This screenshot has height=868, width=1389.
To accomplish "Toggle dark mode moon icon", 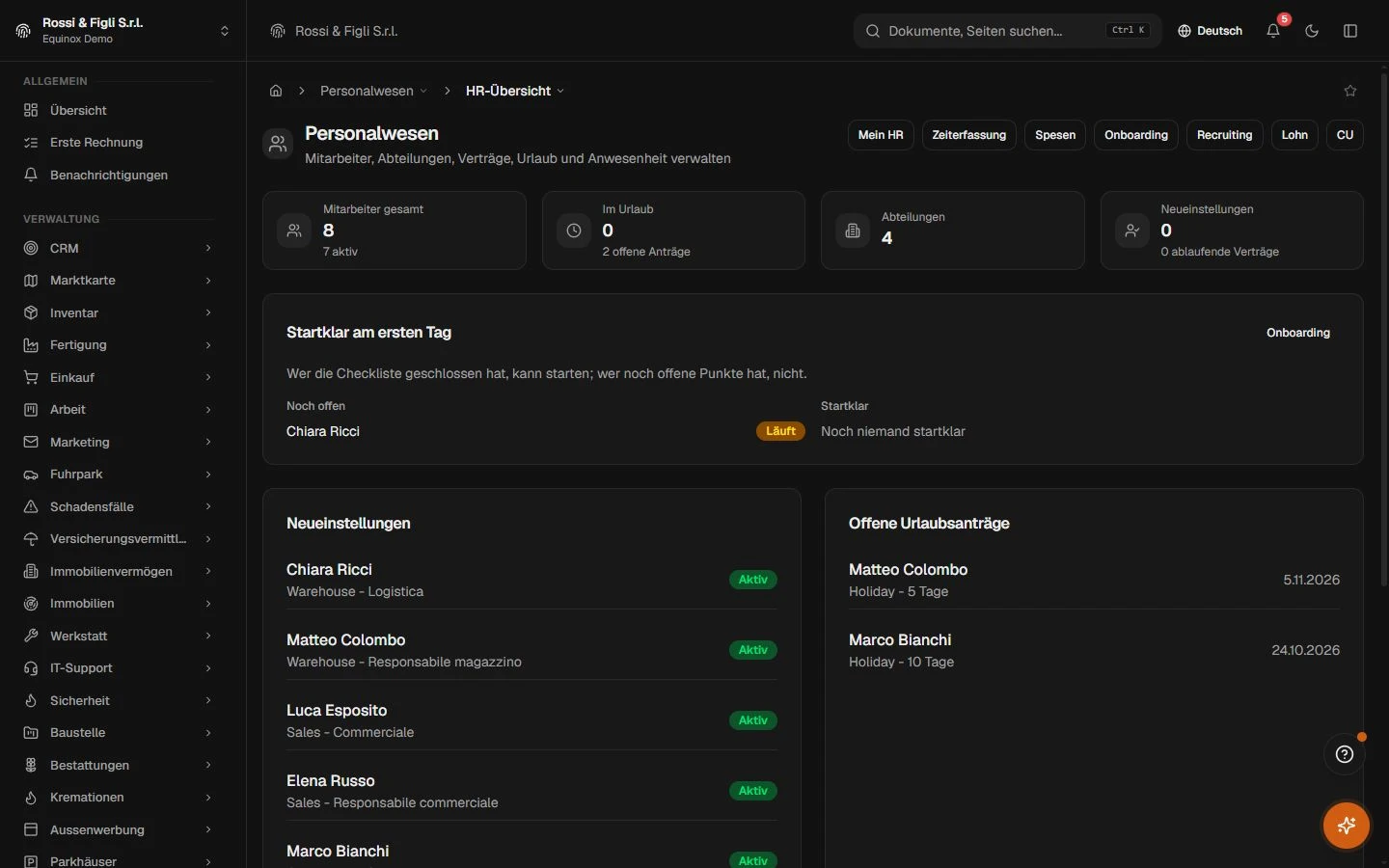I will click(1312, 31).
